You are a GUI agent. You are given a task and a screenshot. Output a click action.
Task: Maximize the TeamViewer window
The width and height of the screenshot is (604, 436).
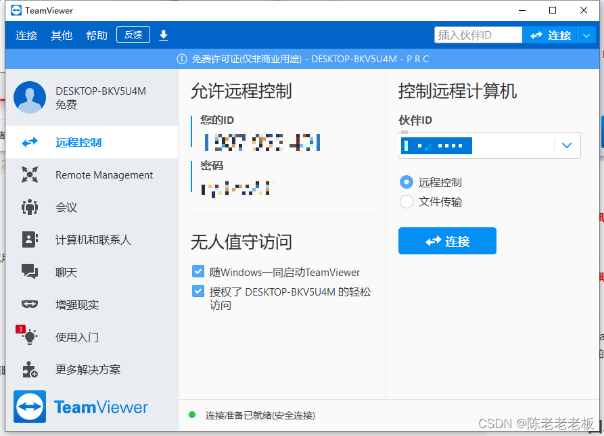click(552, 10)
